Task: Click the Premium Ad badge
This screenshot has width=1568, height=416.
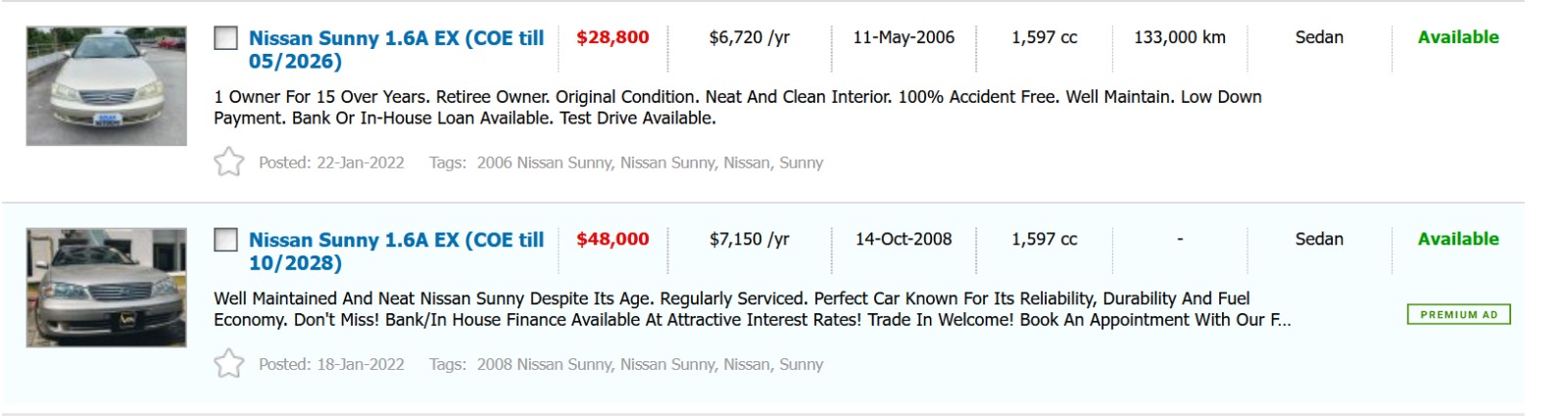Action: (x=1458, y=314)
